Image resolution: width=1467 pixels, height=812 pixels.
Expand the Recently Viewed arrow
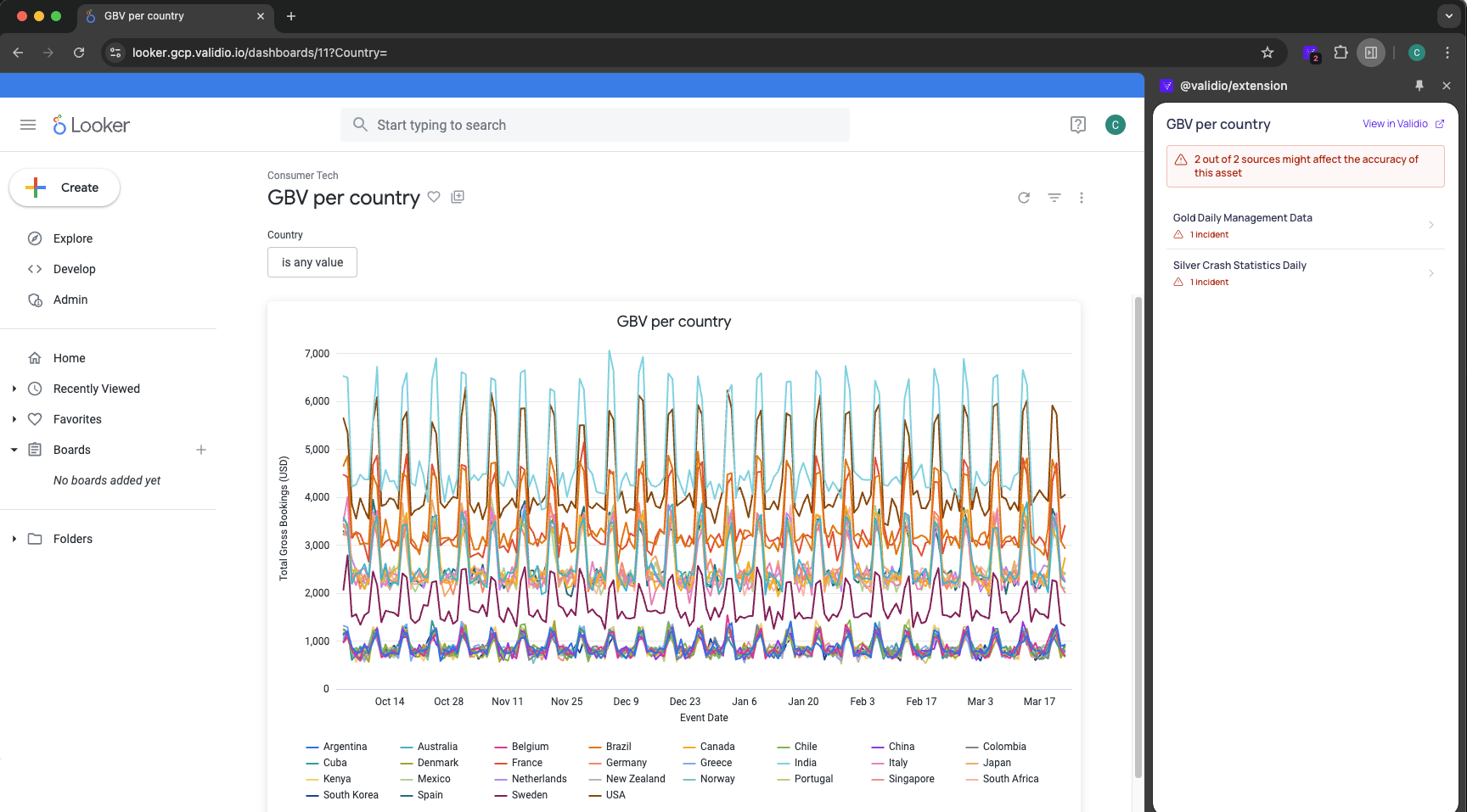[14, 389]
